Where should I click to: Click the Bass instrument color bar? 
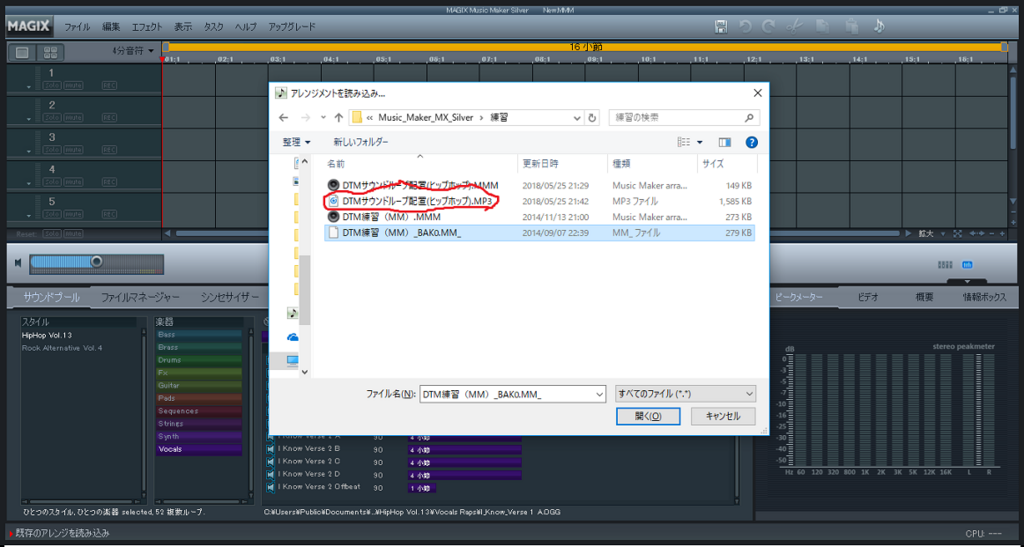click(199, 334)
